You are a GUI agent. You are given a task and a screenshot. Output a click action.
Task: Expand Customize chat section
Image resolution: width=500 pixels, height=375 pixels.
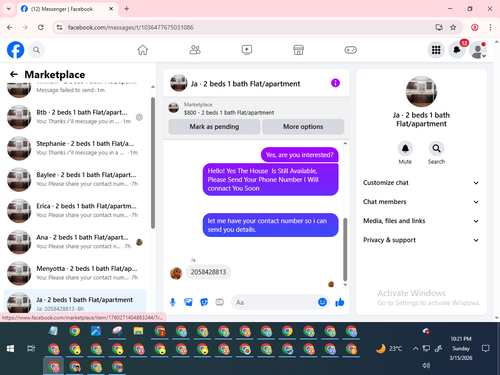click(x=421, y=183)
